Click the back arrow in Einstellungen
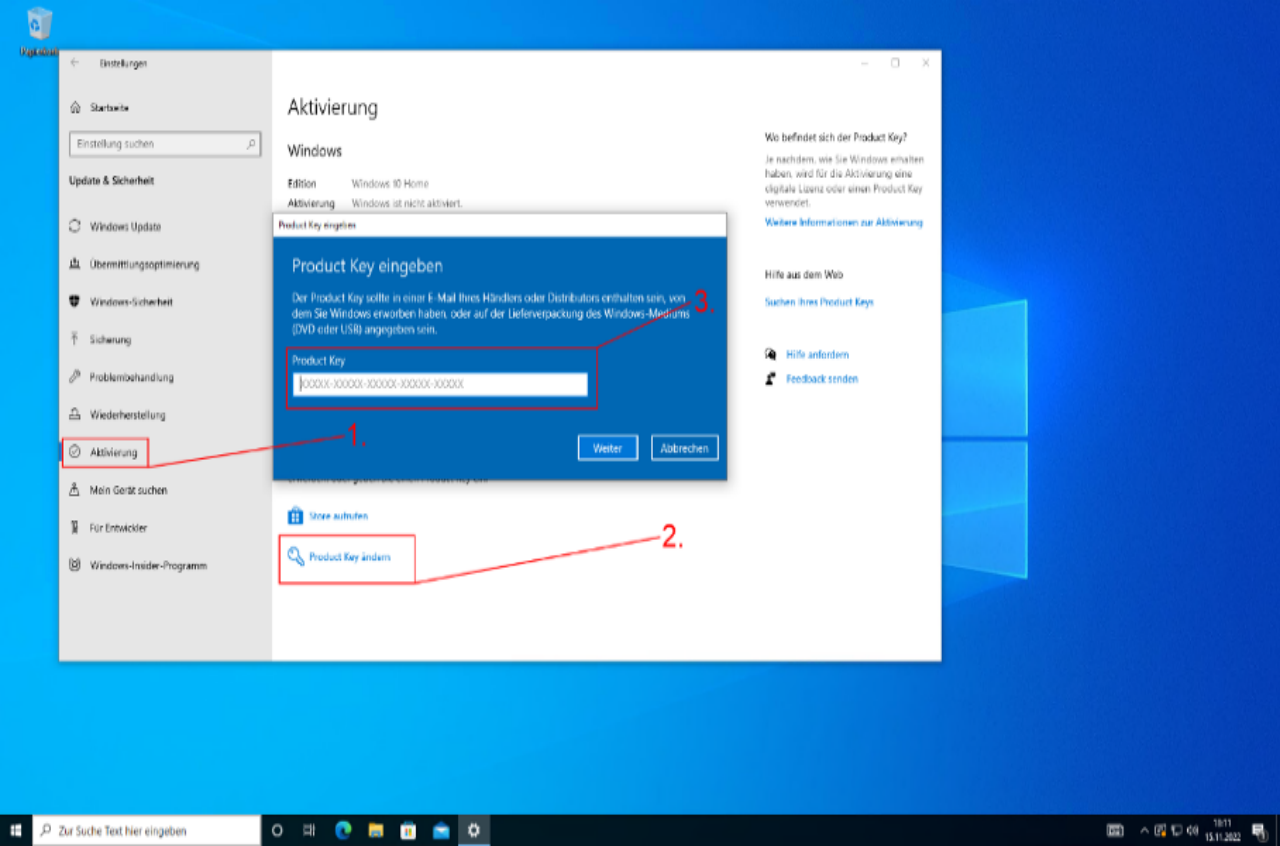 pos(75,63)
